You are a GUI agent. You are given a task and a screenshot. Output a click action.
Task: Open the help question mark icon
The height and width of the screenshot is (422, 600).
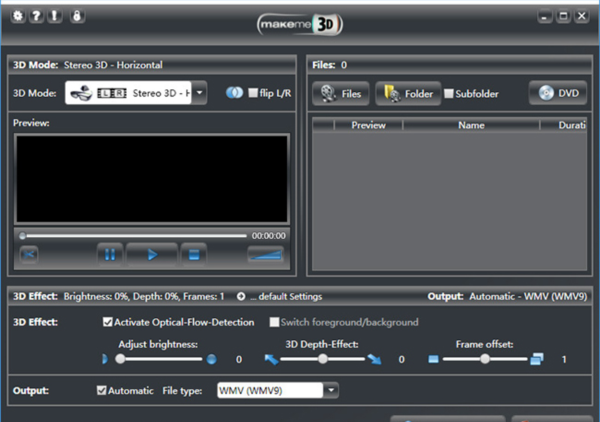point(36,16)
